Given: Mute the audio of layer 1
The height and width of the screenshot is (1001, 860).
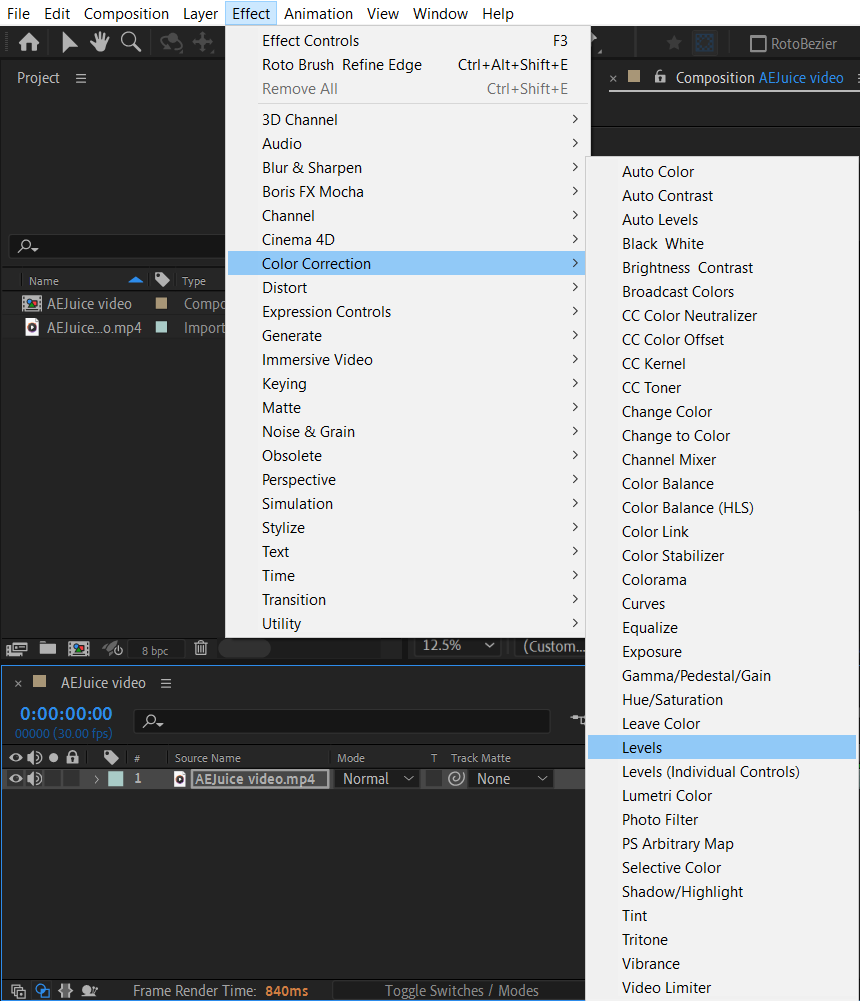Looking at the screenshot, I should pyautogui.click(x=35, y=778).
